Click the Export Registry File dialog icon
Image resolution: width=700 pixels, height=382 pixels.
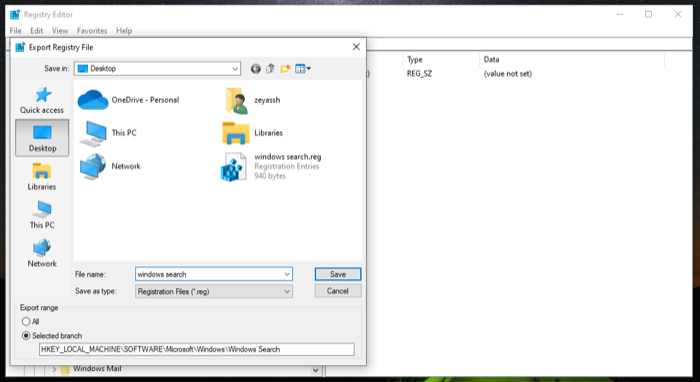[x=20, y=47]
